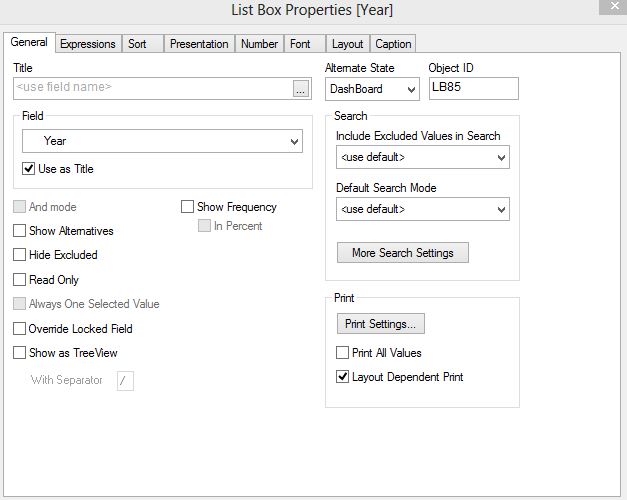This screenshot has height=500, width=627.
Task: Click the Object ID input field
Action: coord(473,88)
